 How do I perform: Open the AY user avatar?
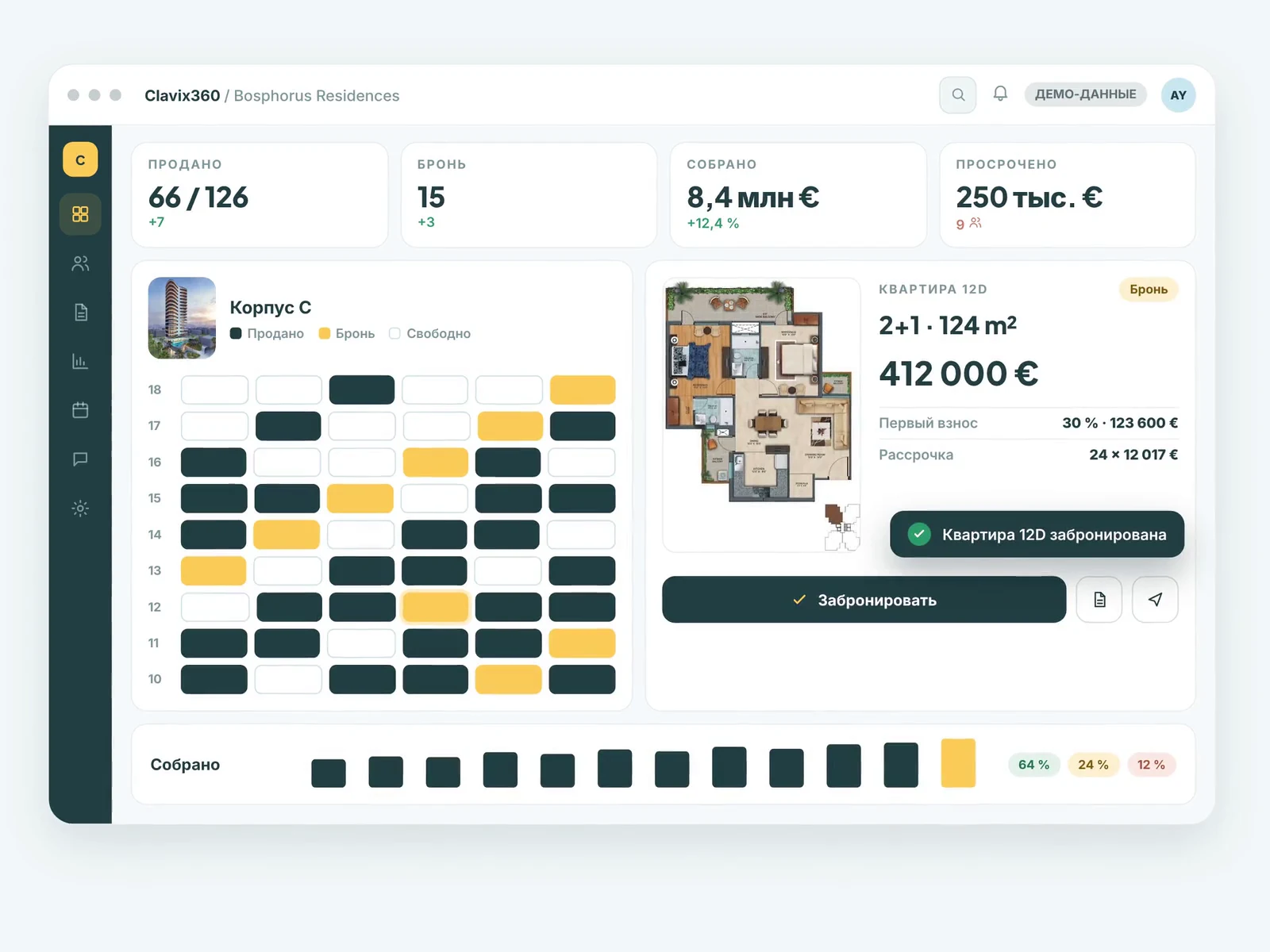click(1178, 95)
